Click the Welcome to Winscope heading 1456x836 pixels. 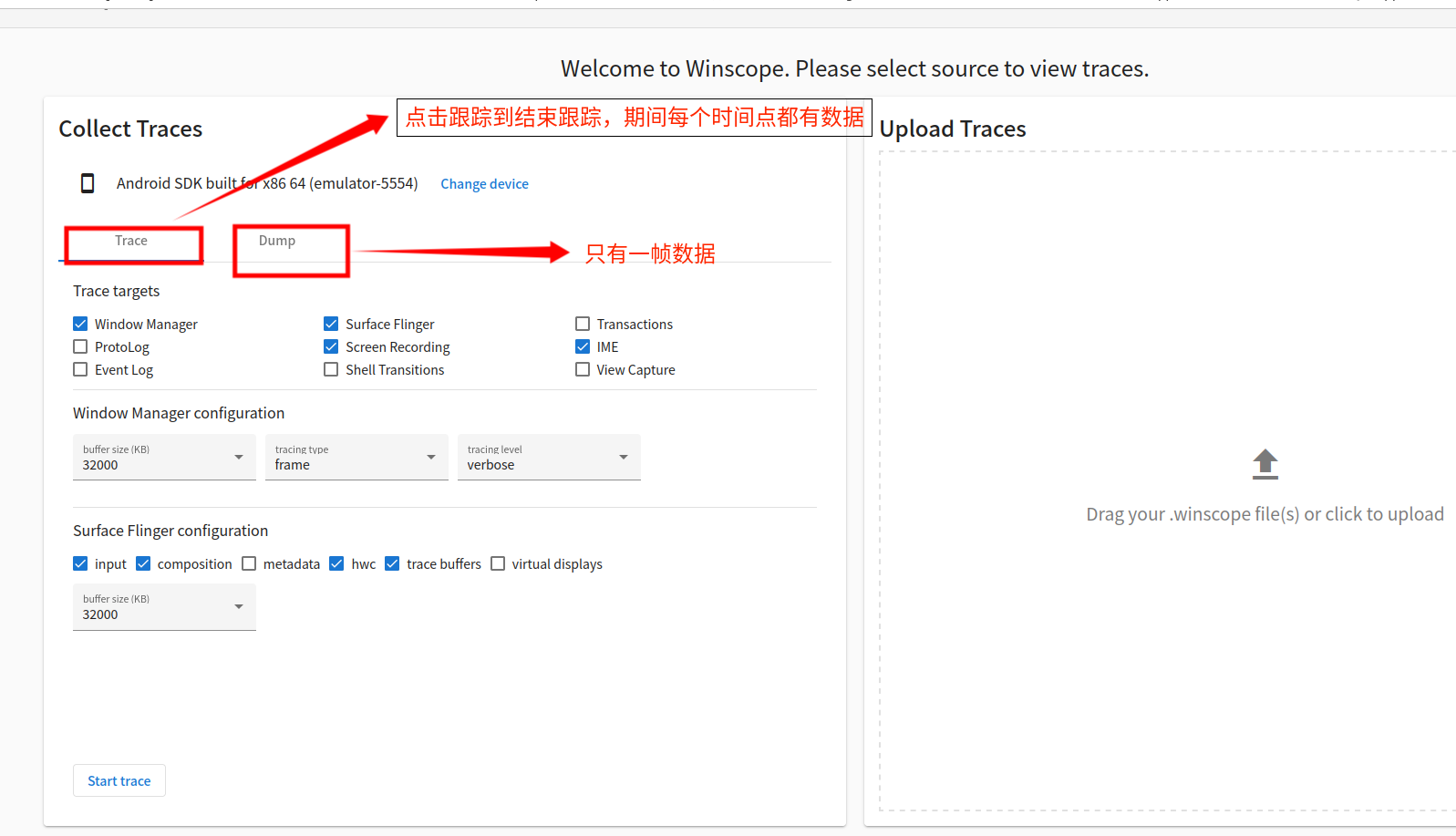tap(854, 68)
